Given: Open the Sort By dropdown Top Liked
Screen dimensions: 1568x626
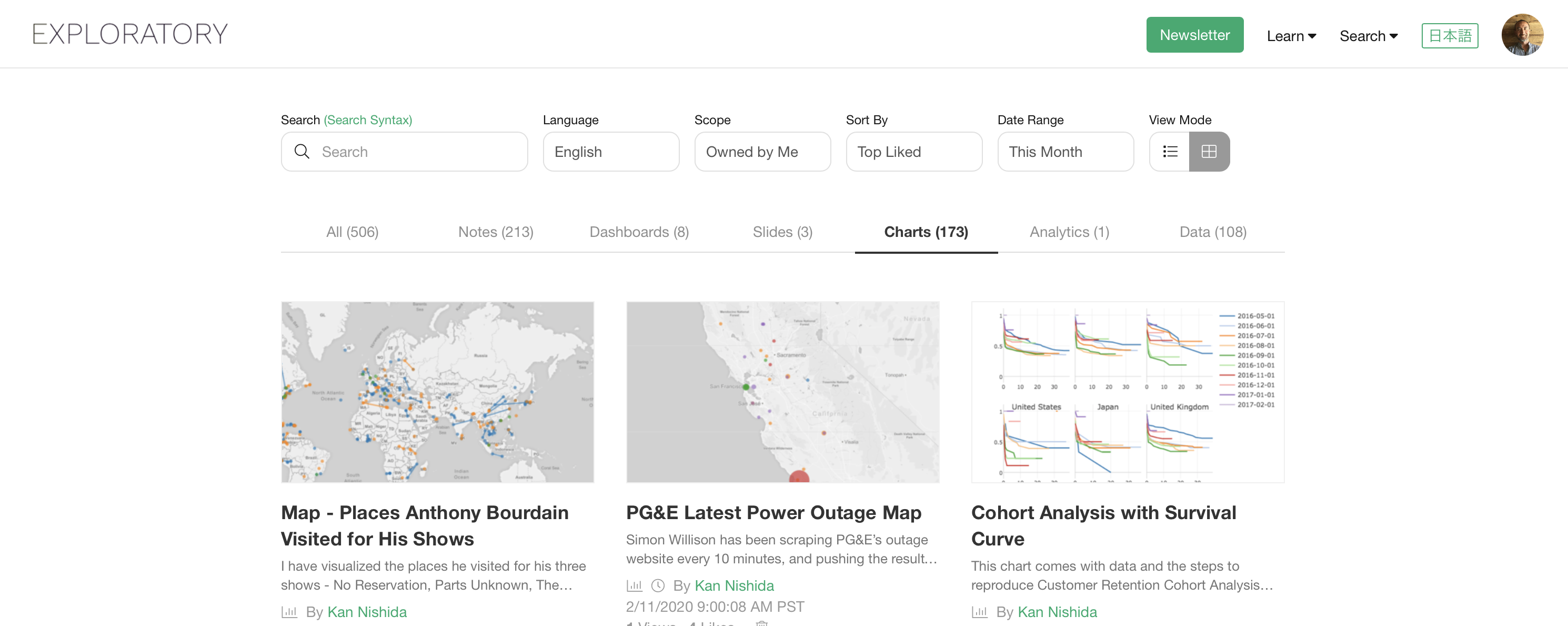Looking at the screenshot, I should (913, 152).
